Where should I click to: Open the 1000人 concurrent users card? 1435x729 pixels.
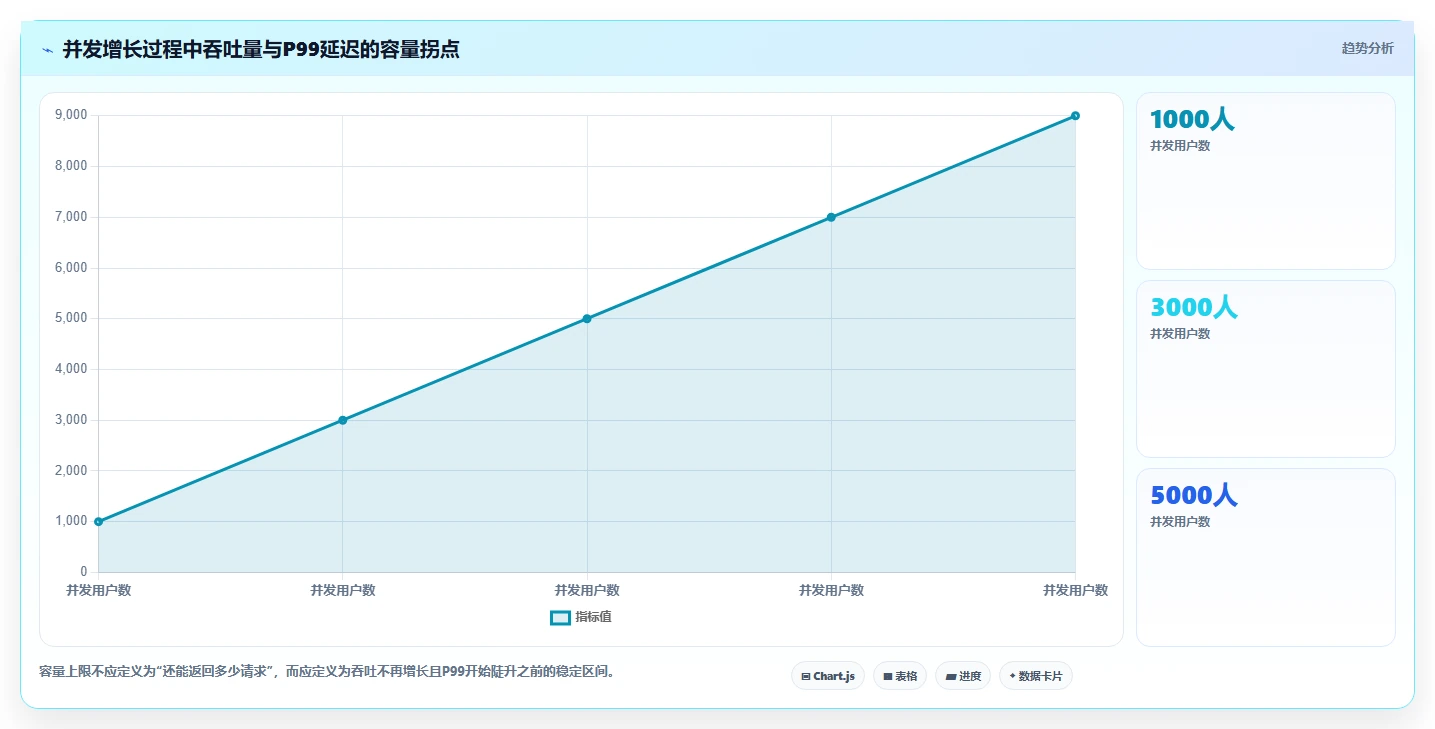[x=1265, y=181]
